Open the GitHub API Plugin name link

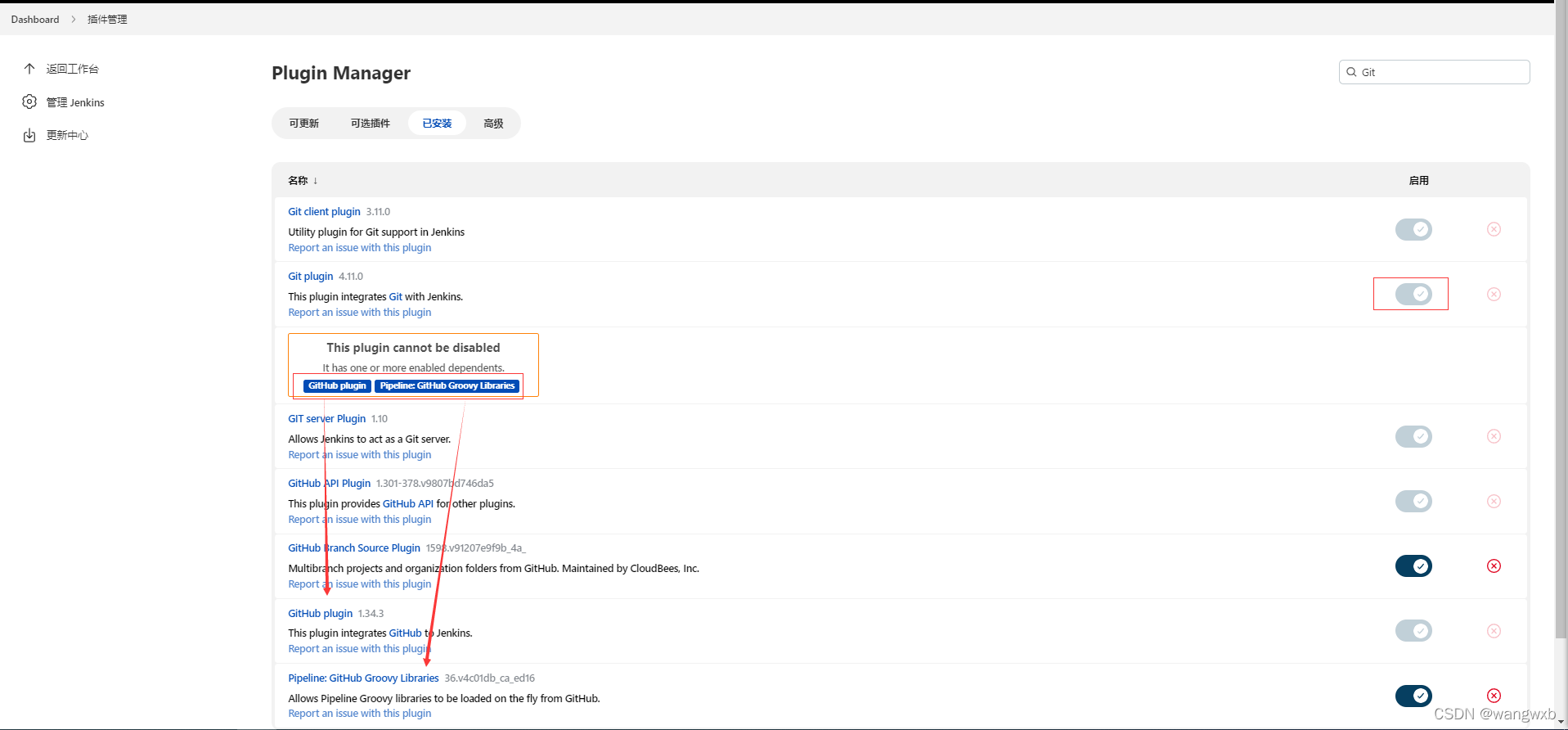(x=330, y=483)
